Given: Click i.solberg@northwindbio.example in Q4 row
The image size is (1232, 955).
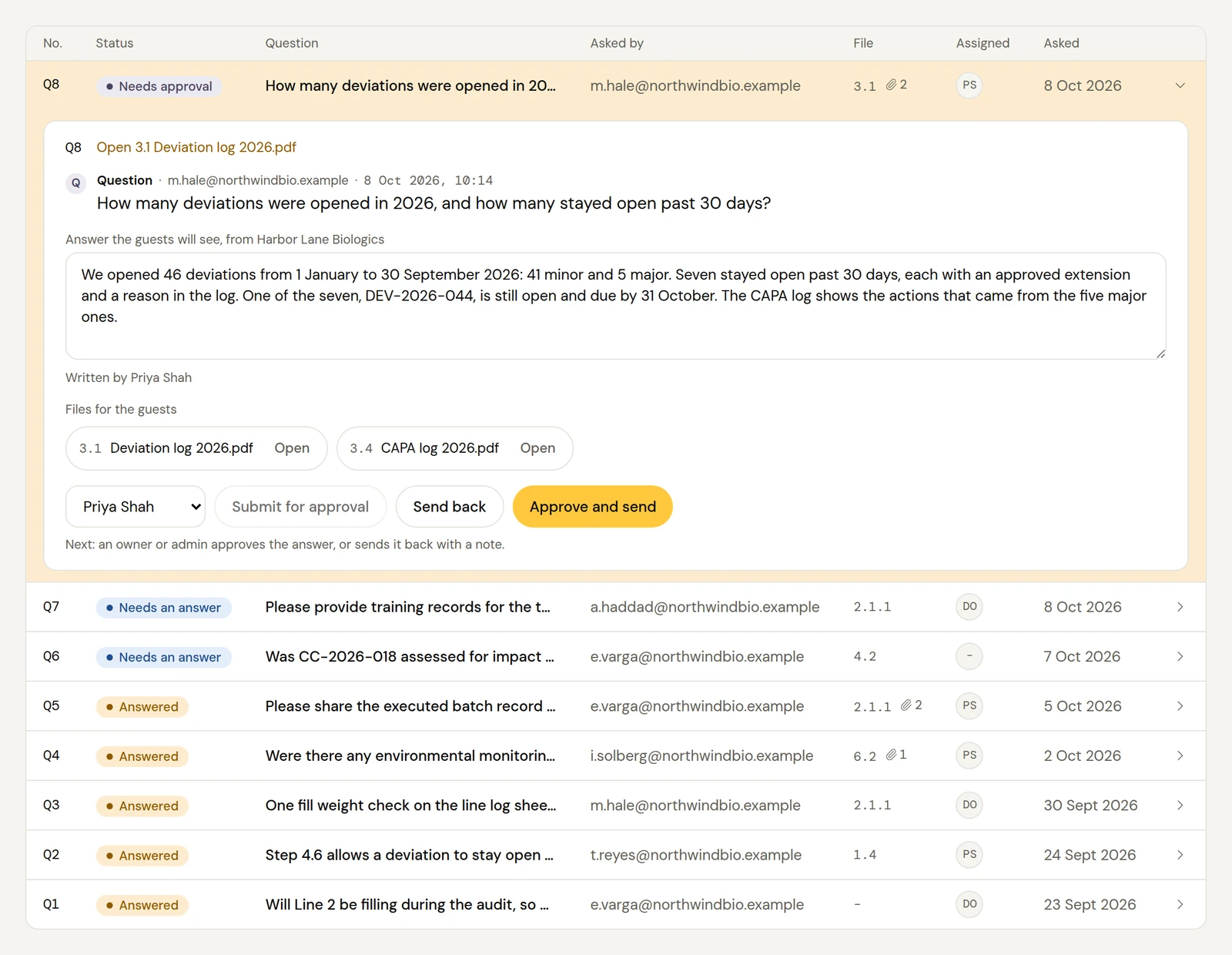Looking at the screenshot, I should pyautogui.click(x=701, y=756).
